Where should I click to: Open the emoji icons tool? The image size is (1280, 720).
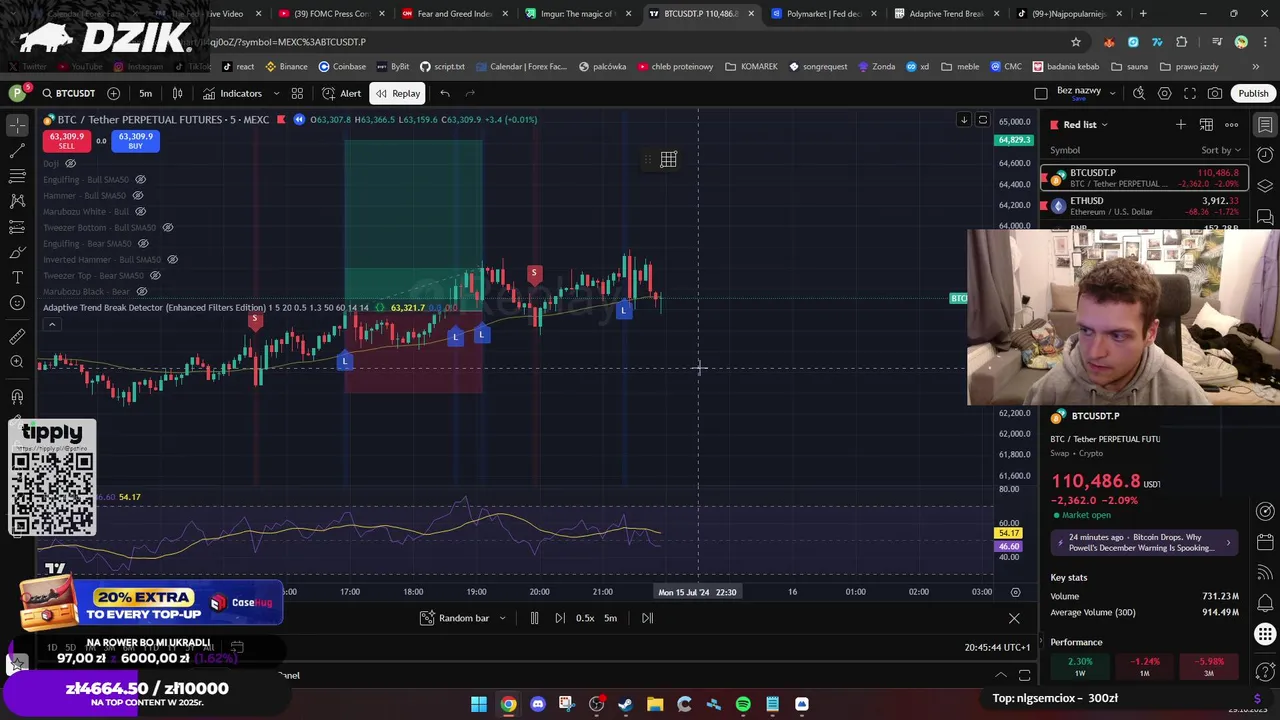click(17, 303)
